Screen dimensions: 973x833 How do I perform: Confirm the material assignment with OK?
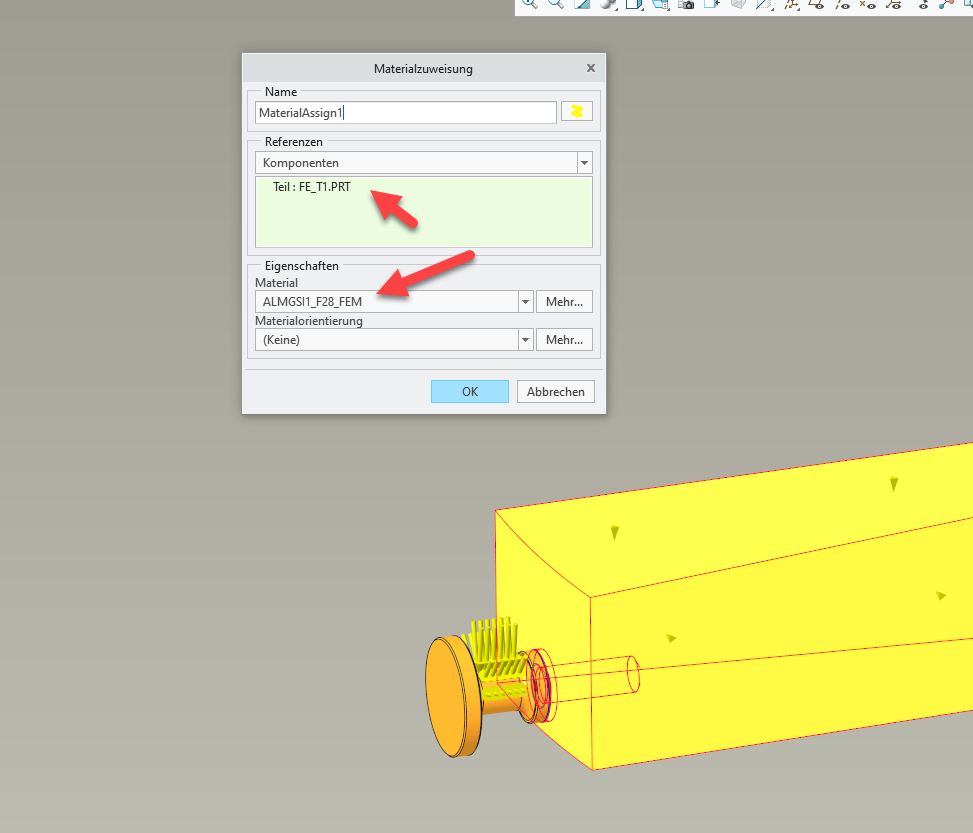[469, 391]
